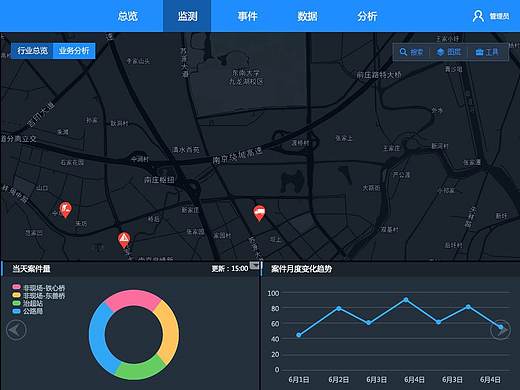
Task: Click the 100 y-axis label
Action: point(273,293)
